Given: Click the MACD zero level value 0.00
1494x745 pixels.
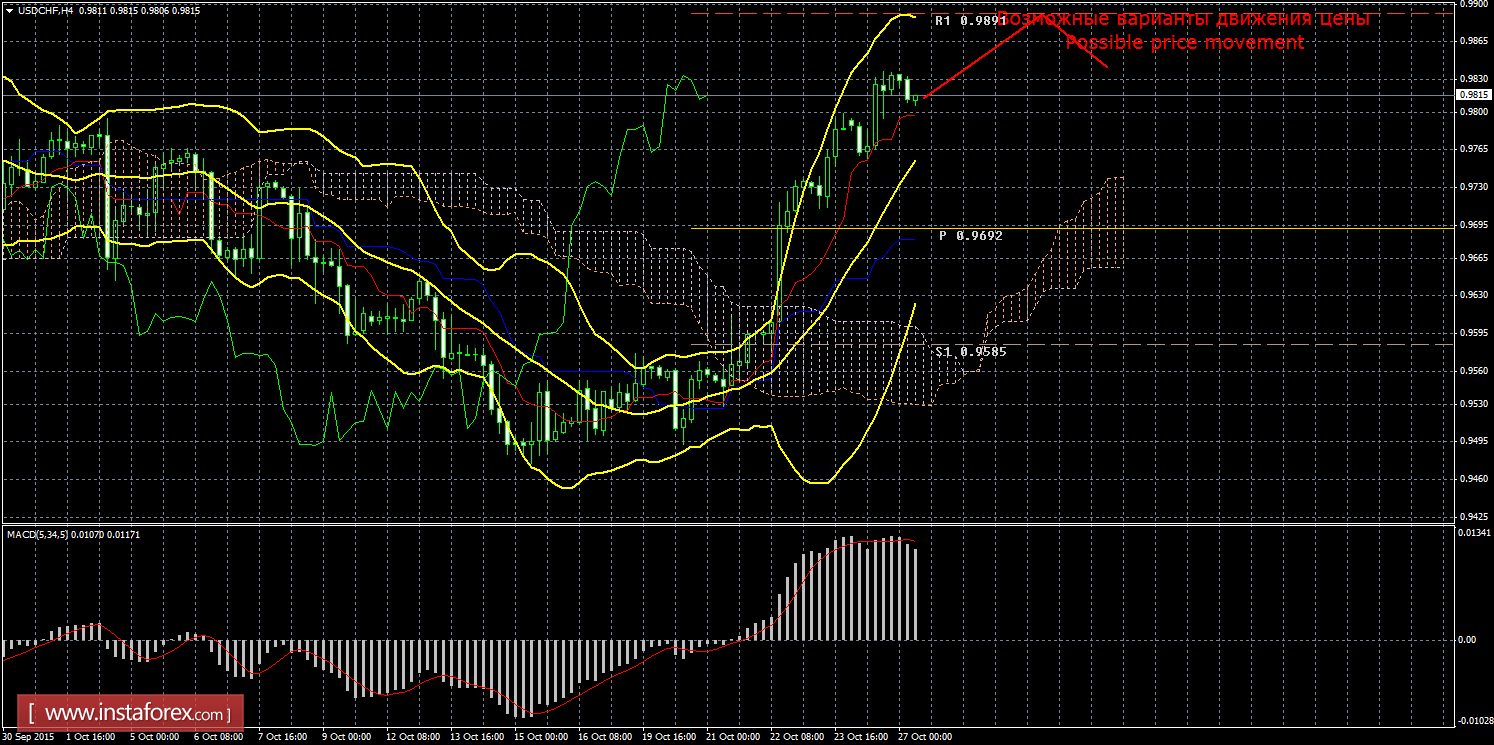Looking at the screenshot, I should (1466, 639).
